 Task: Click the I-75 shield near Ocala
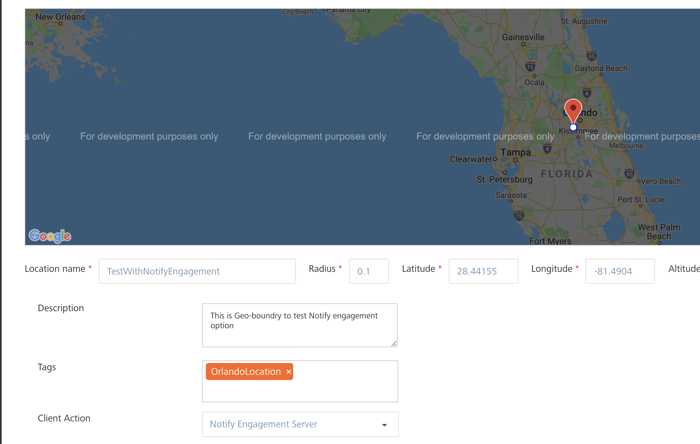530,67
